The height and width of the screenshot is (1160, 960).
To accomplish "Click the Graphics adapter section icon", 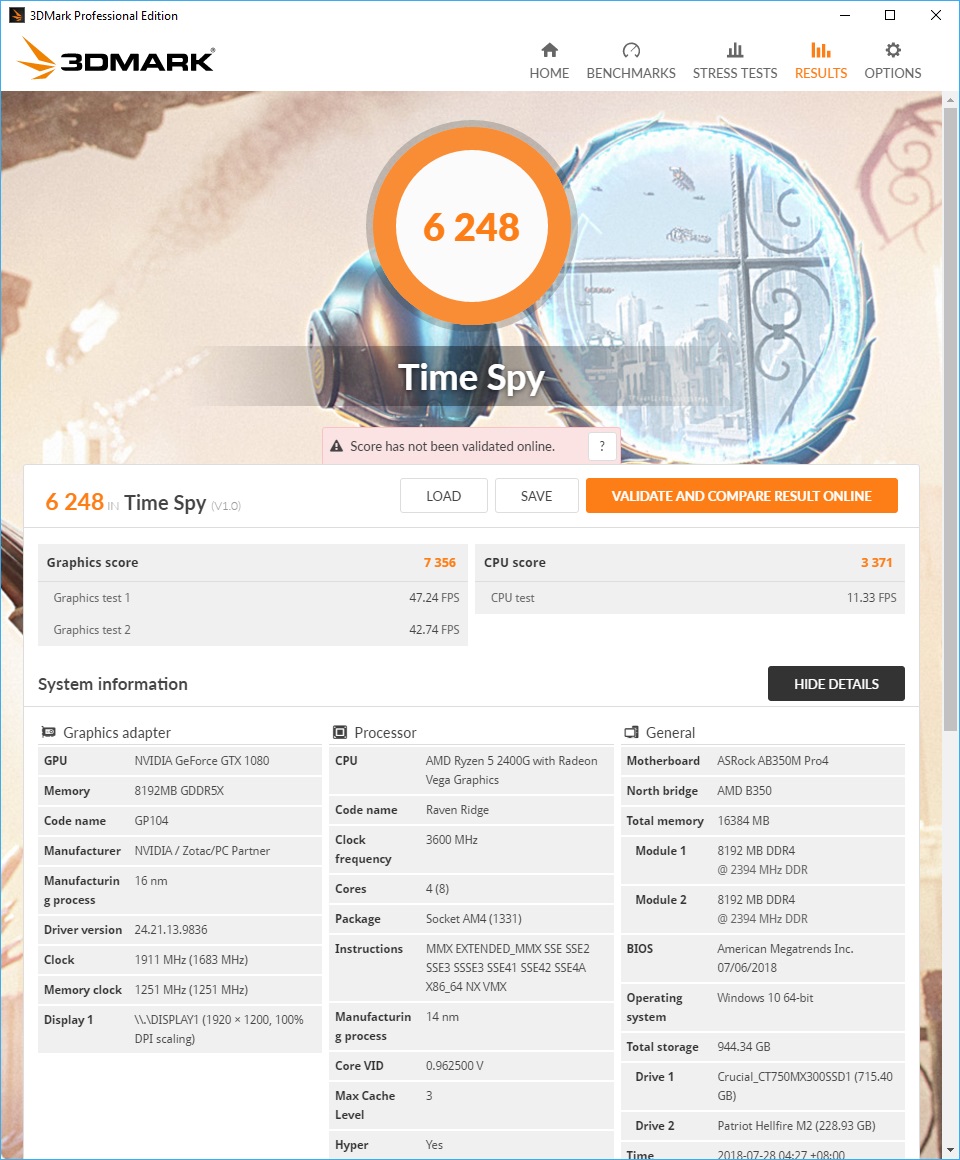I will (48, 732).
